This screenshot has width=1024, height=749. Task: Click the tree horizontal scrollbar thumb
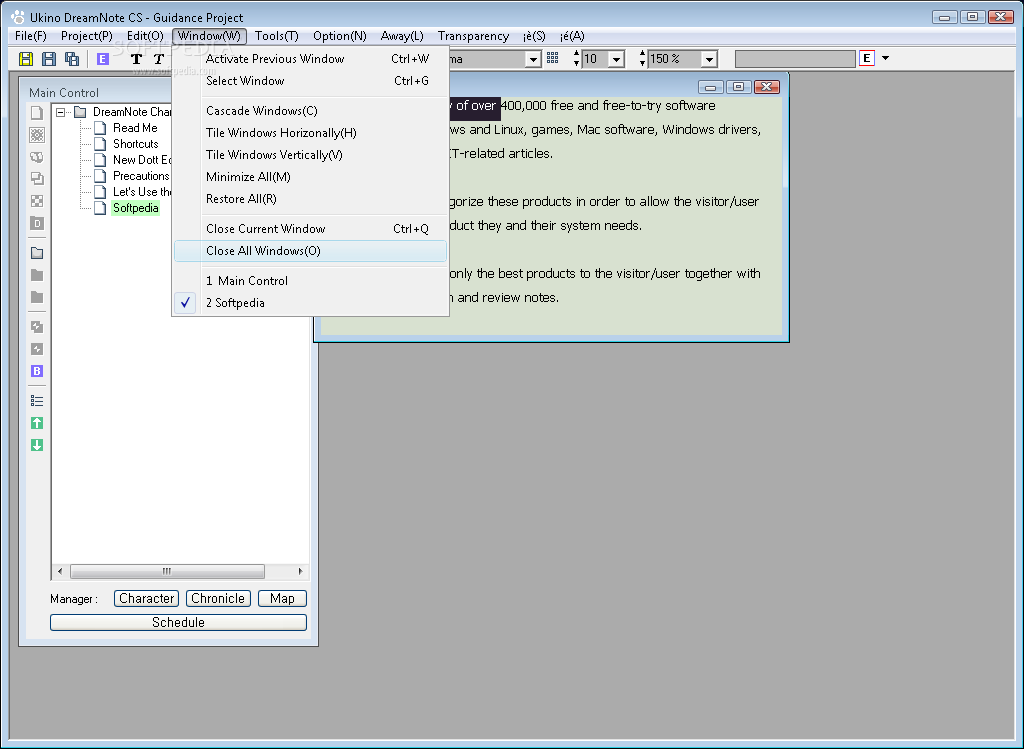[x=167, y=571]
